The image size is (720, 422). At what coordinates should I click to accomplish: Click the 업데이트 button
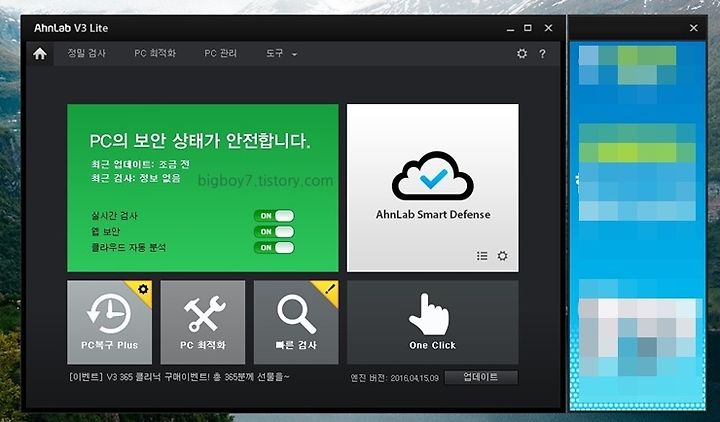pos(481,377)
